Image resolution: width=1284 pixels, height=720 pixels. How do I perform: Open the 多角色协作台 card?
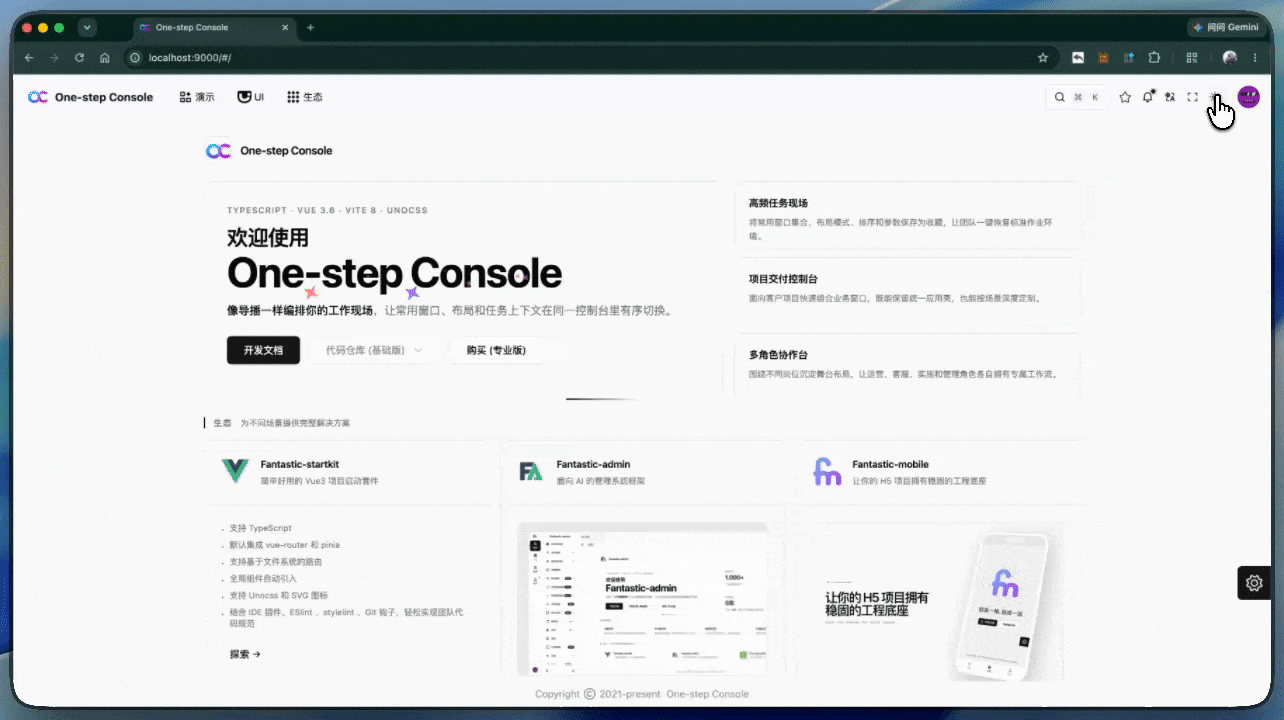(x=907, y=364)
